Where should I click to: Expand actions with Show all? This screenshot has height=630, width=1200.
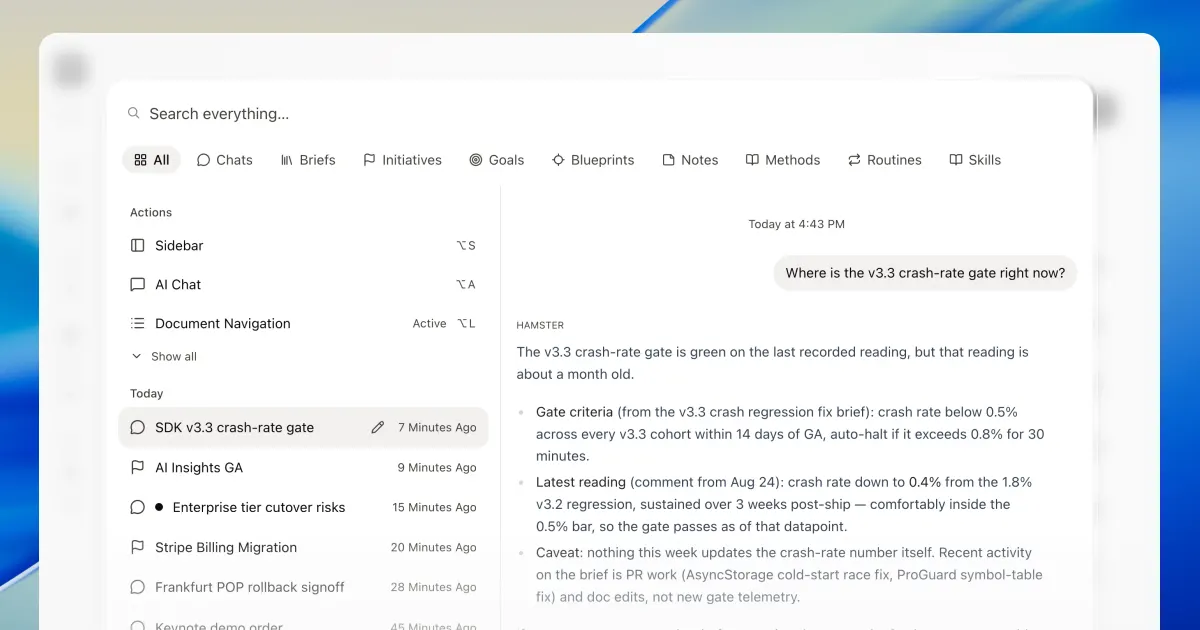[x=164, y=356]
